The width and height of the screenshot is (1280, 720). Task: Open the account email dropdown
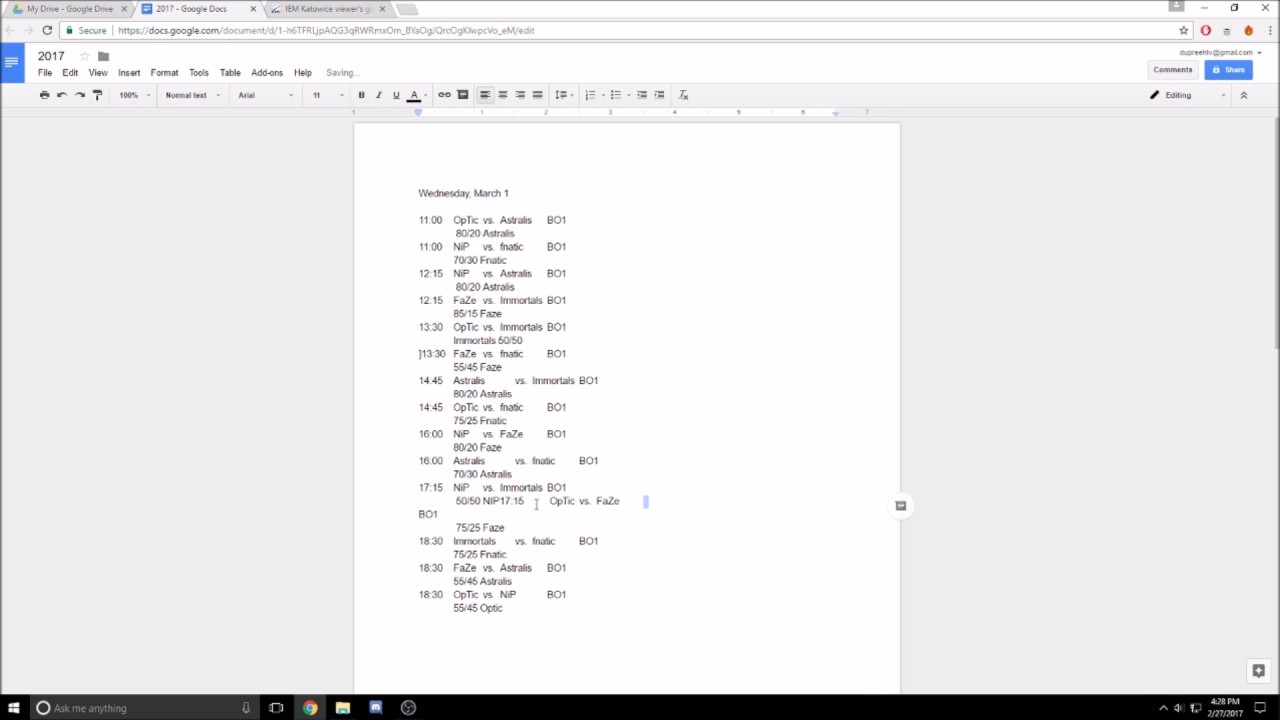(1221, 52)
